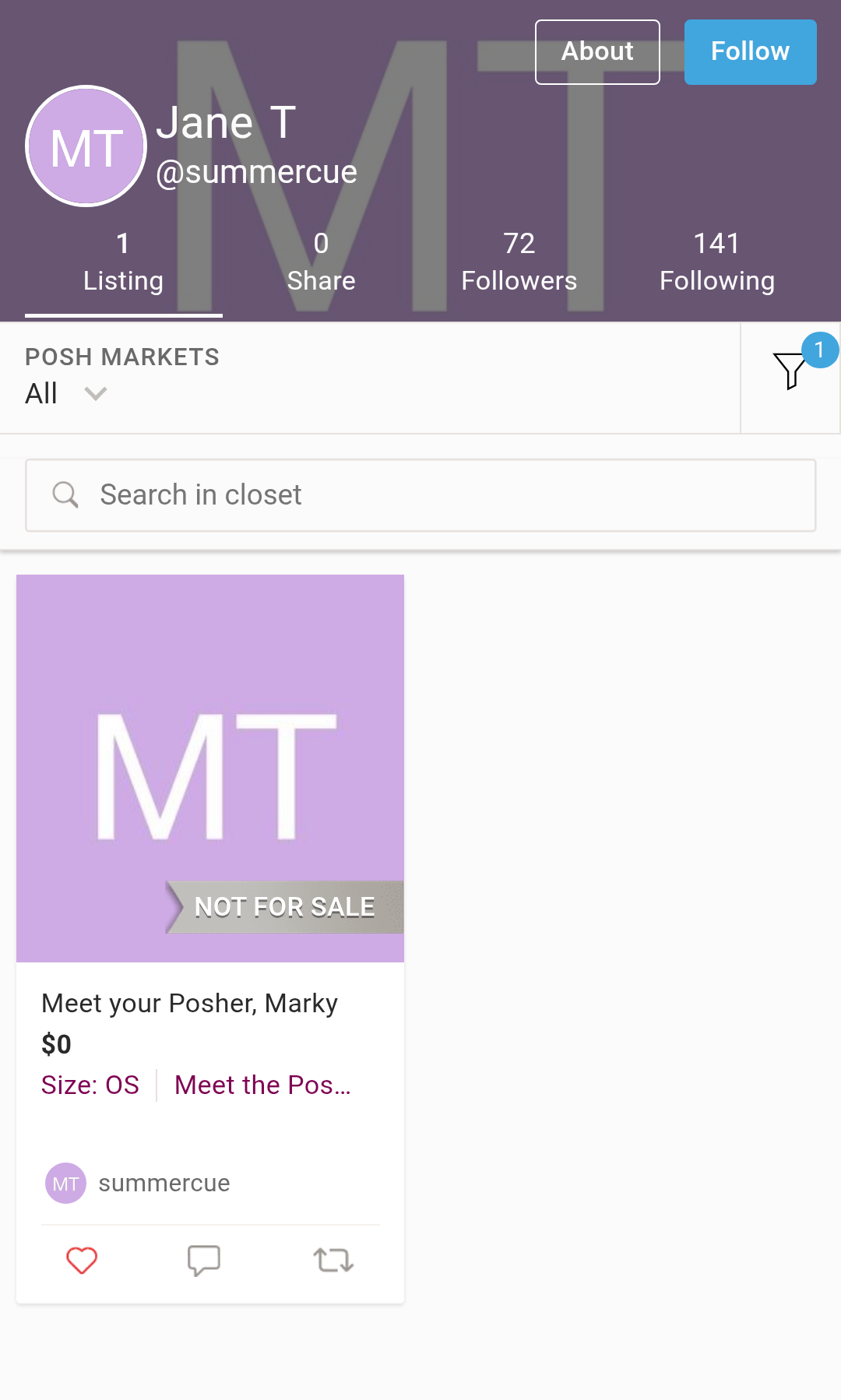Viewport: 841px width, 1400px height.
Task: Open the Meet your Posher, Marky title
Action: [x=190, y=1004]
